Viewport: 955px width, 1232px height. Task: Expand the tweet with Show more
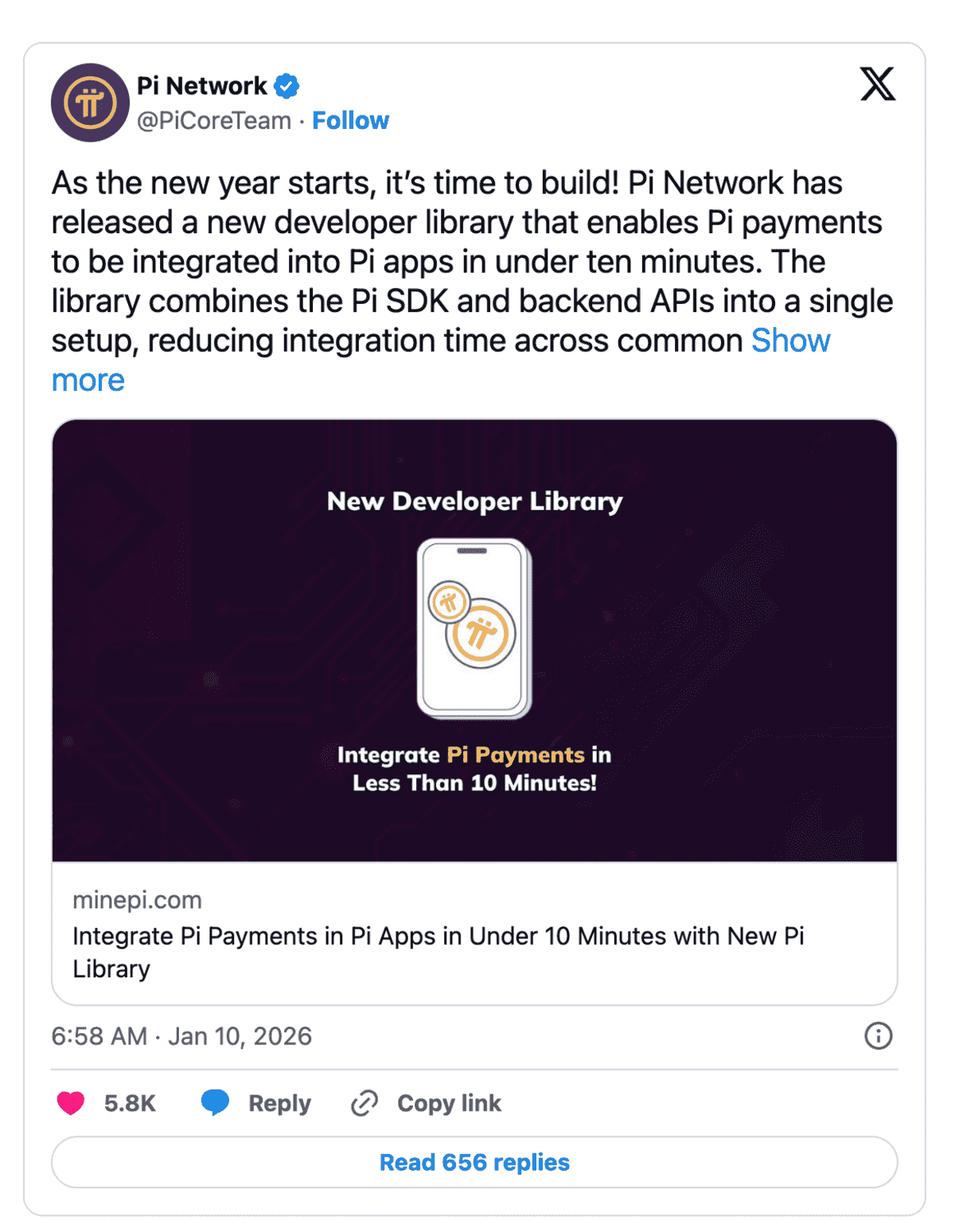790,341
